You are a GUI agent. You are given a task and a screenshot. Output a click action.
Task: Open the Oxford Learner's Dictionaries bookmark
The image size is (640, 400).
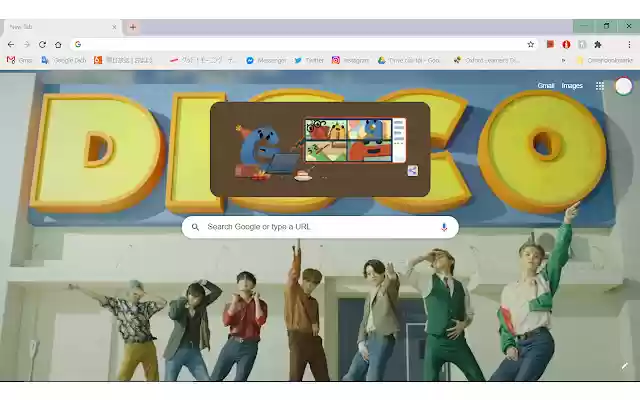(x=487, y=60)
